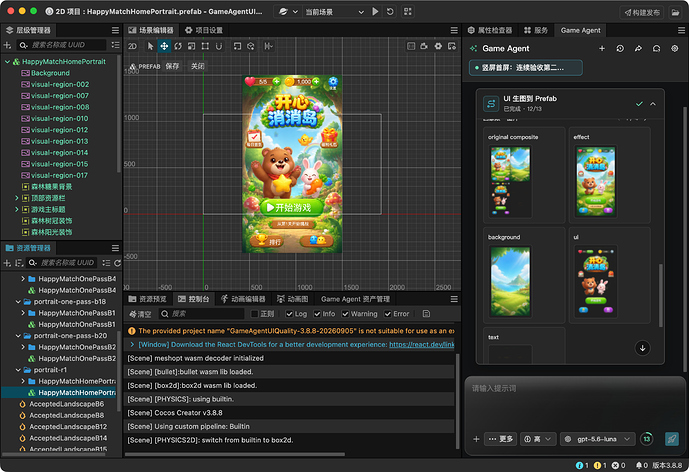Click the pivot/center toggle icon
Screen dimensions: 689x472
237,46
